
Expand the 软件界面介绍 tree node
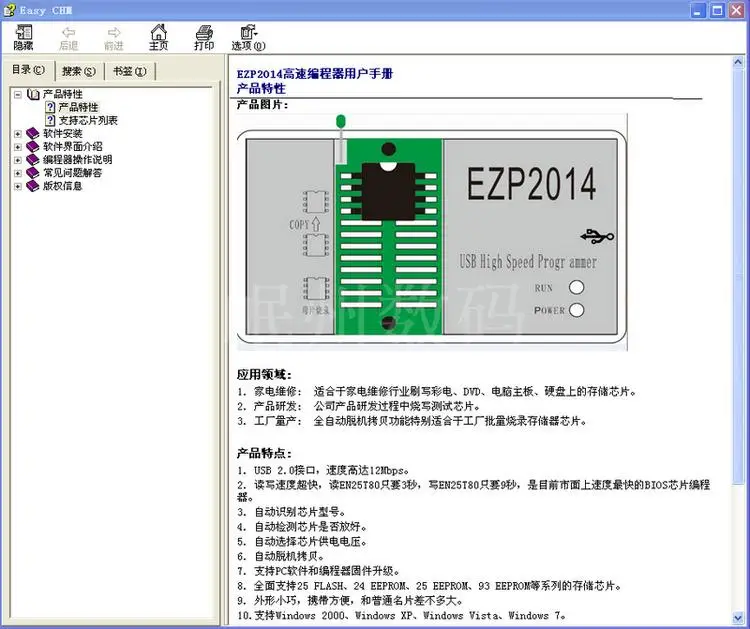click(x=18, y=147)
